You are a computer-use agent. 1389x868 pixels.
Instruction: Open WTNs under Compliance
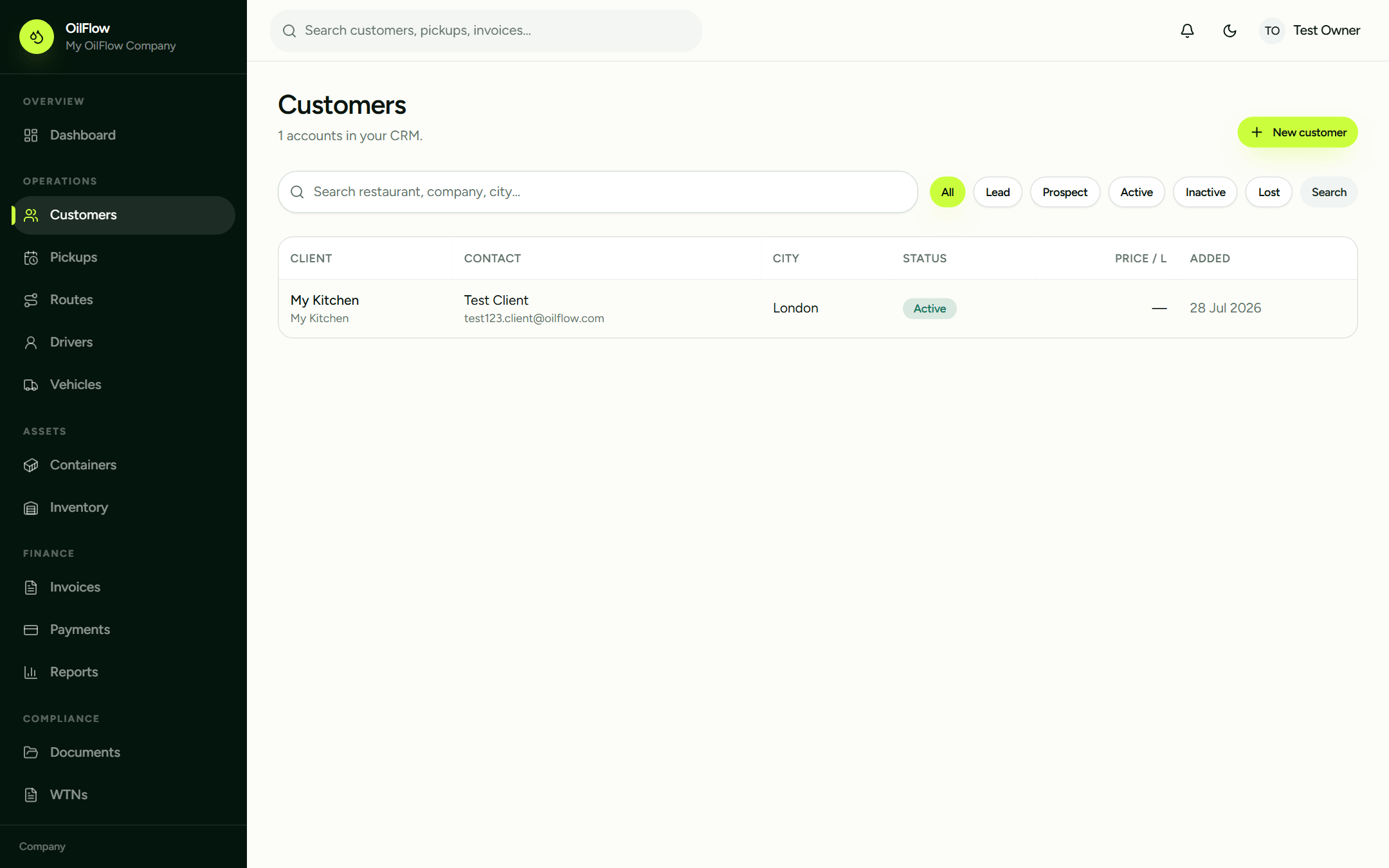123,795
